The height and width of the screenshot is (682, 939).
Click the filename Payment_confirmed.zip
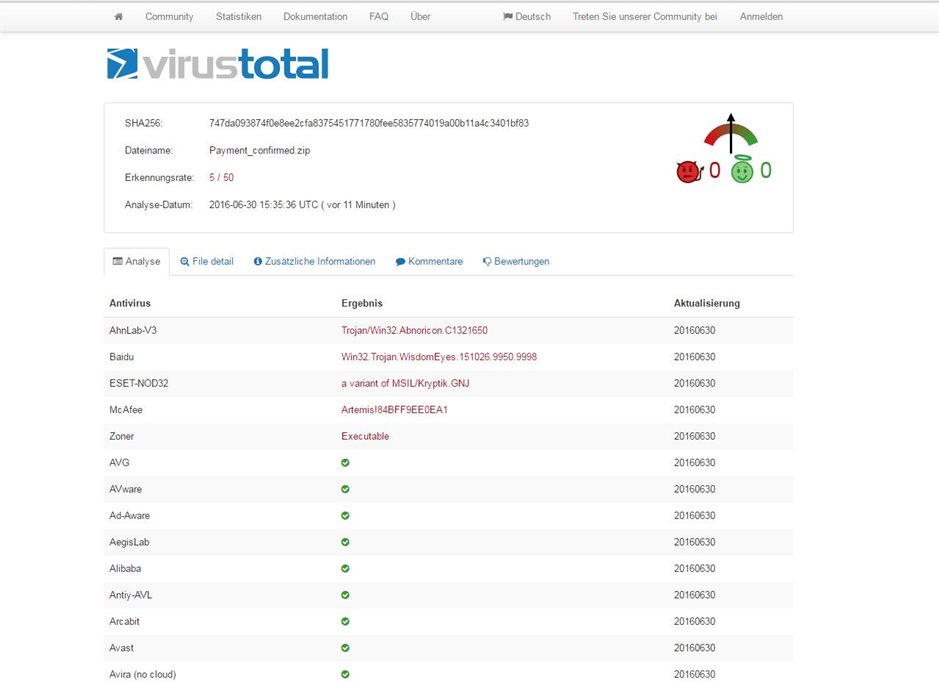(x=259, y=150)
